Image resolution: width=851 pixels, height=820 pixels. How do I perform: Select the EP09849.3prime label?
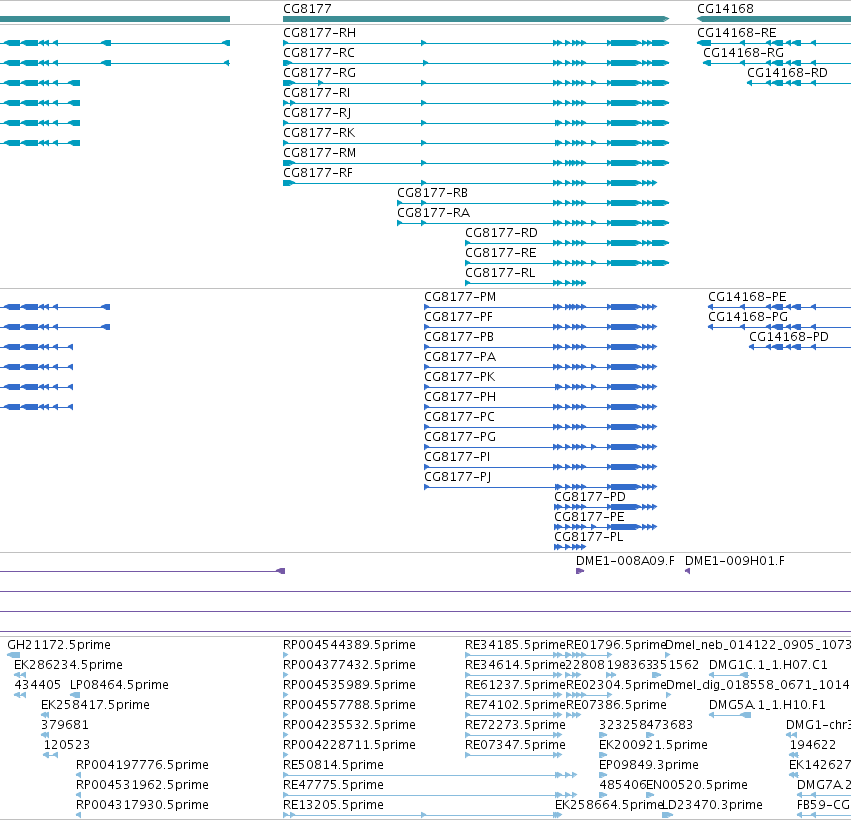point(649,765)
